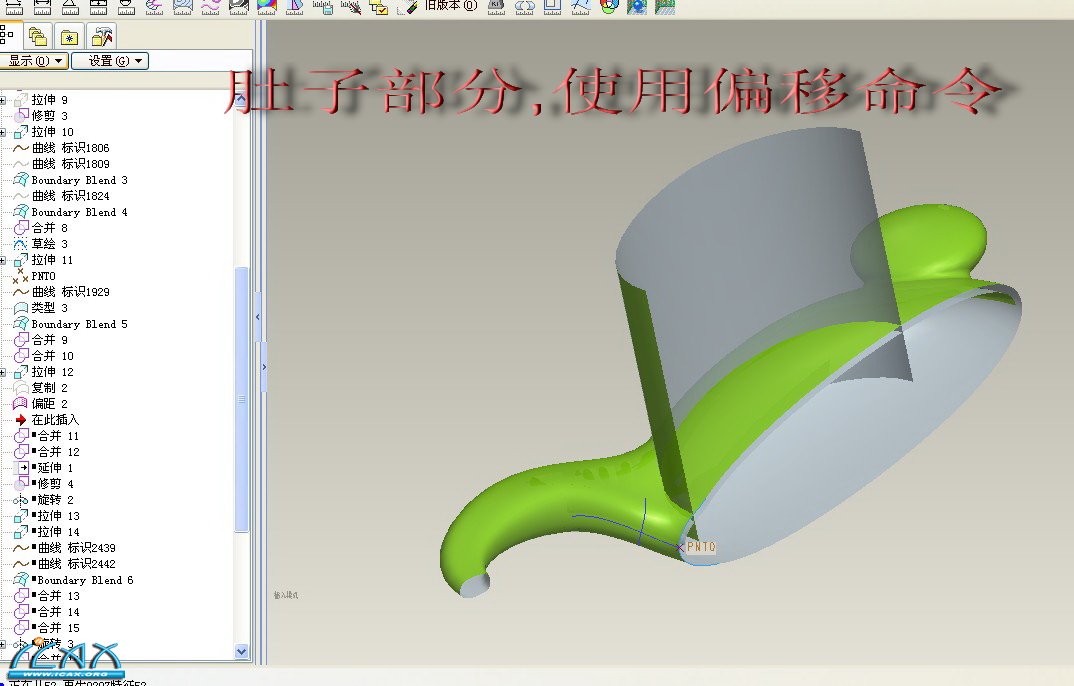Screen dimensions: 1074x686
Task: Expand the 拉伸 11 feature node
Action: click(x=3, y=260)
